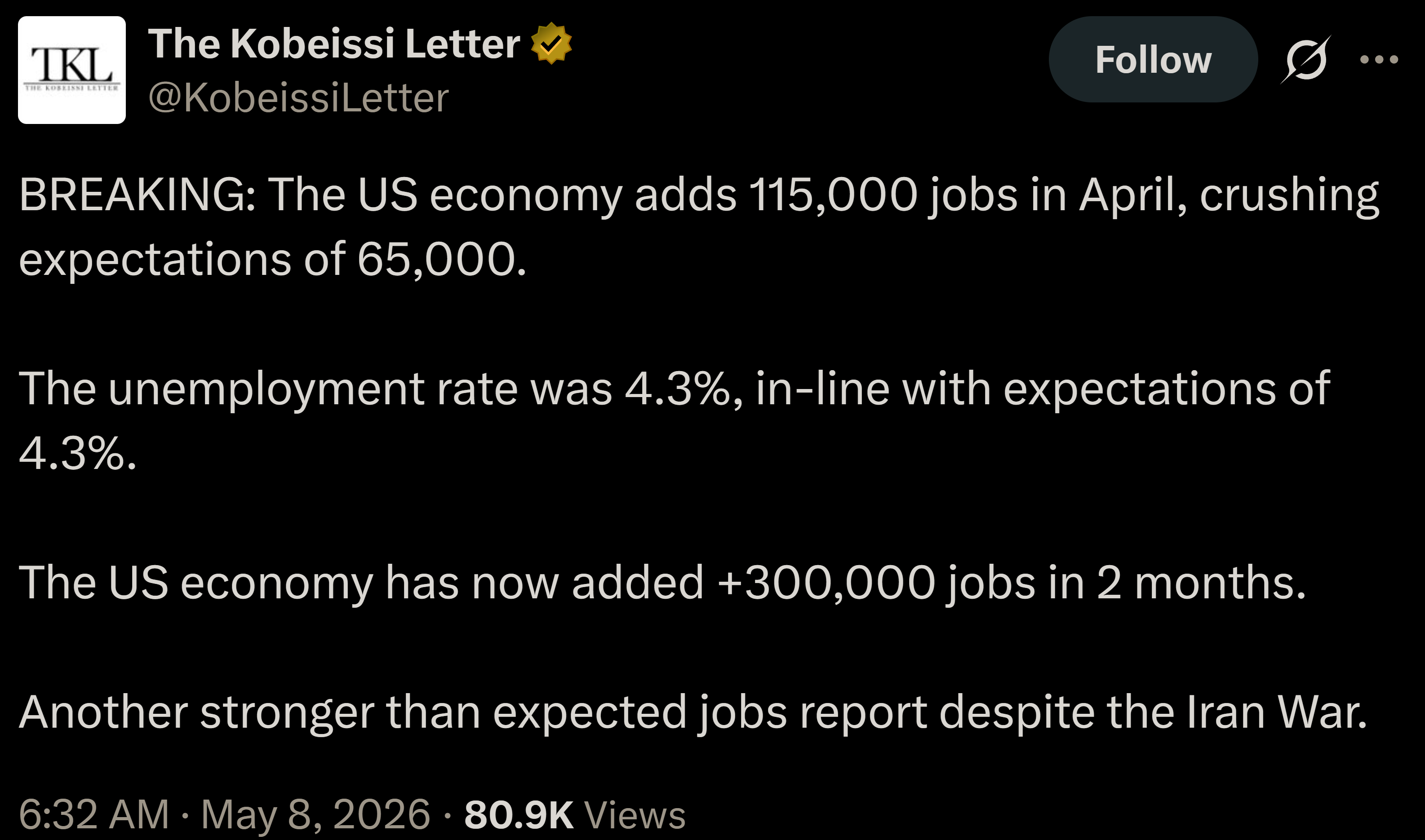Open The Kobeissi Letter display name
The height and width of the screenshot is (840, 1425).
(x=334, y=43)
